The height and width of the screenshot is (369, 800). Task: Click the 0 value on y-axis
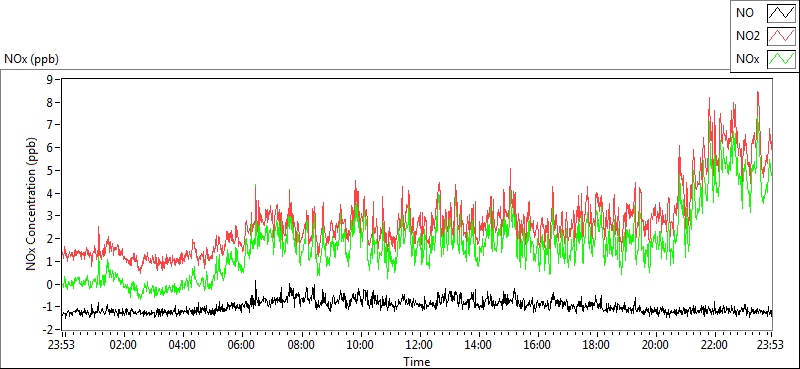tap(49, 284)
